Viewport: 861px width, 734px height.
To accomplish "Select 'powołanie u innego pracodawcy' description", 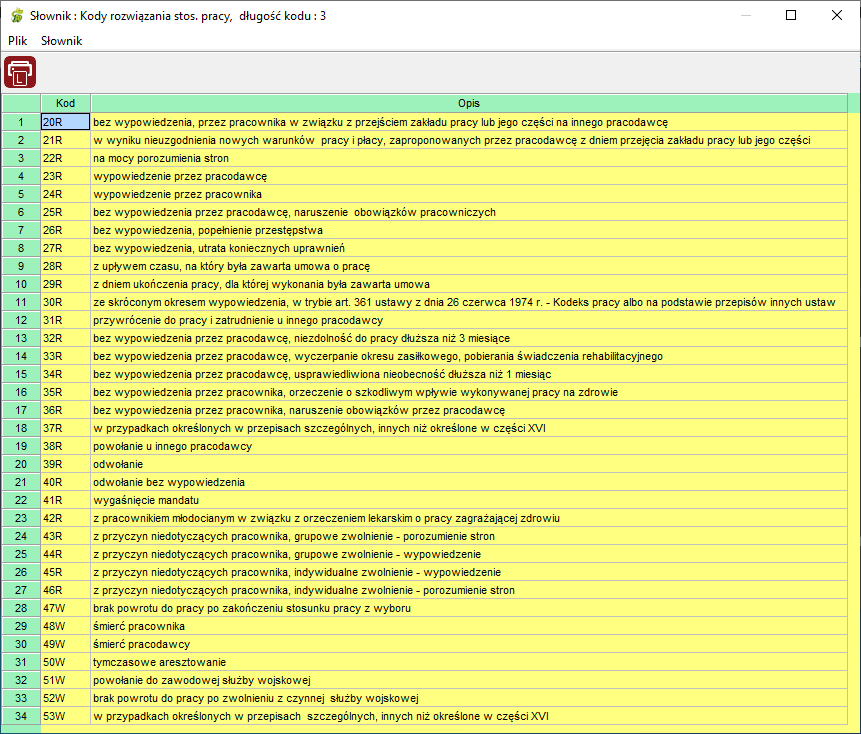I will click(x=469, y=446).
